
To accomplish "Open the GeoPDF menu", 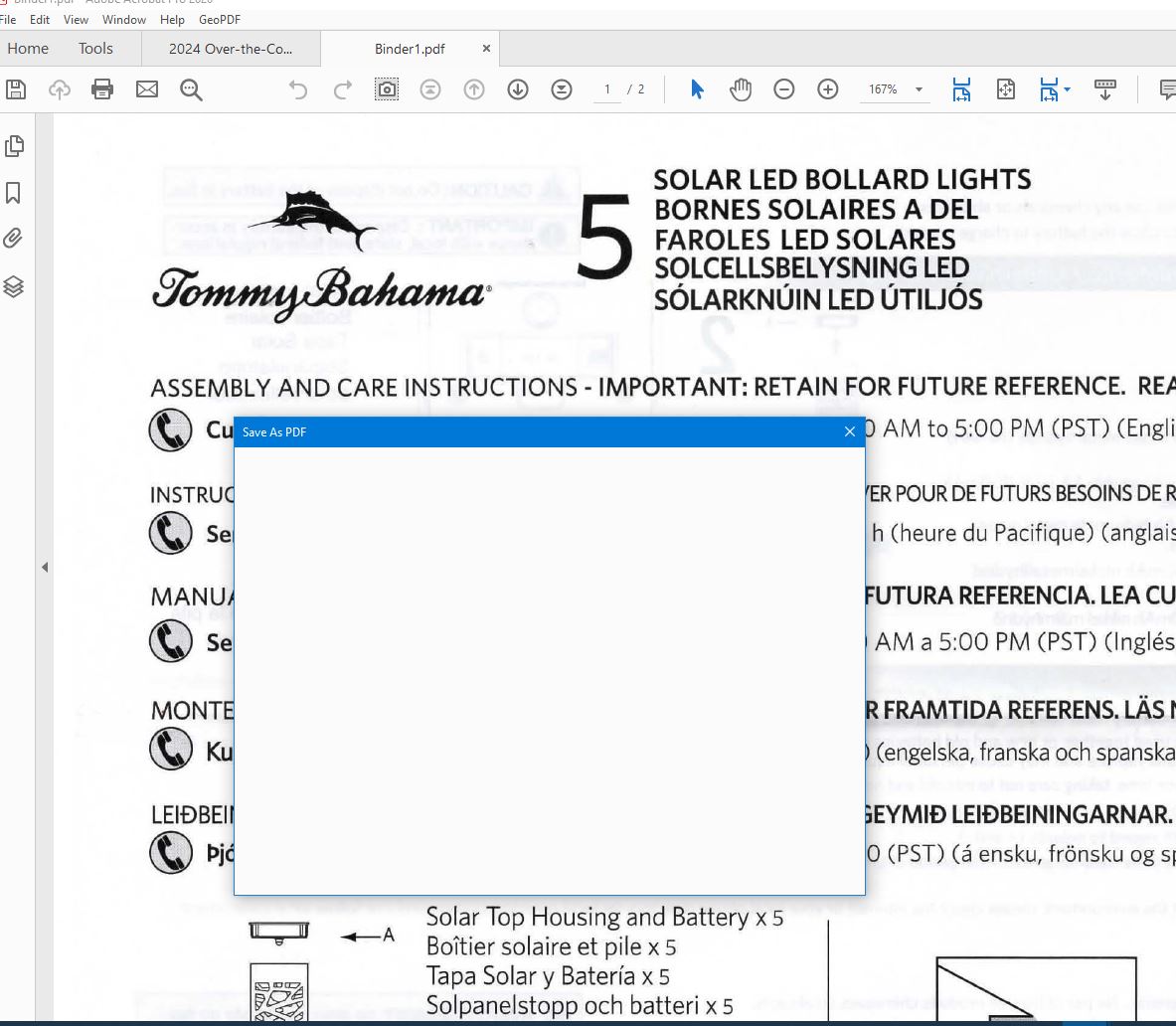I will (221, 19).
